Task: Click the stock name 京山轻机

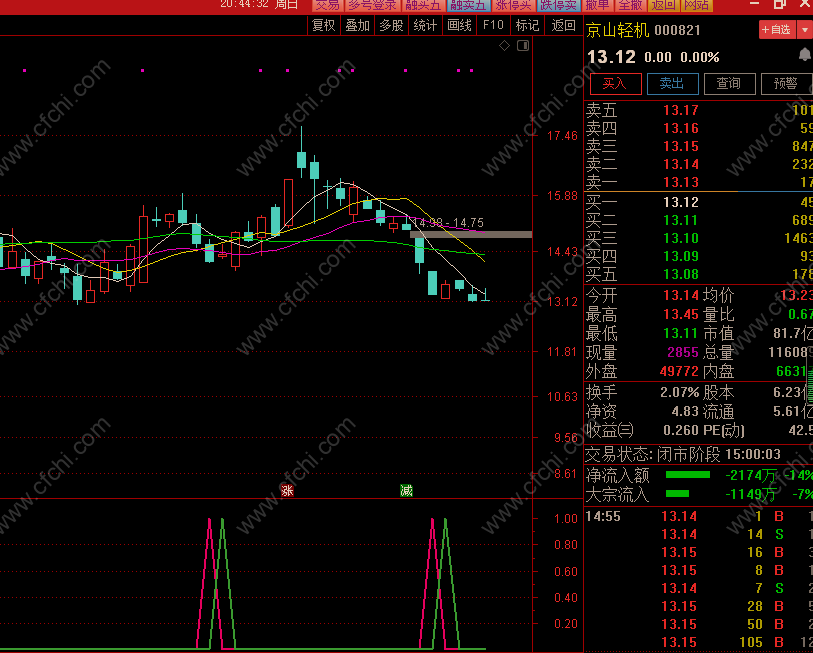Action: (x=618, y=31)
